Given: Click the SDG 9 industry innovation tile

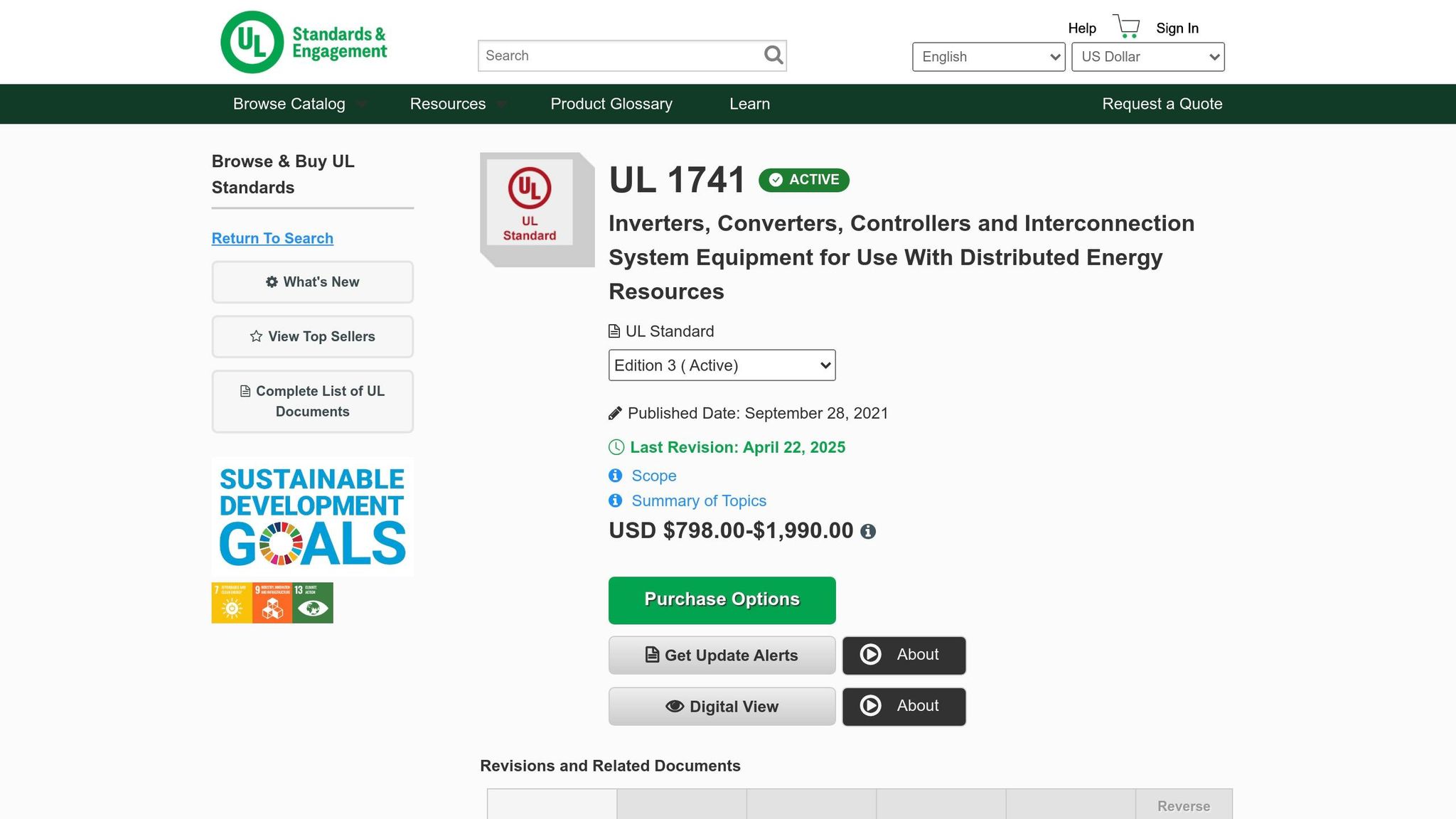Looking at the screenshot, I should point(272,603).
